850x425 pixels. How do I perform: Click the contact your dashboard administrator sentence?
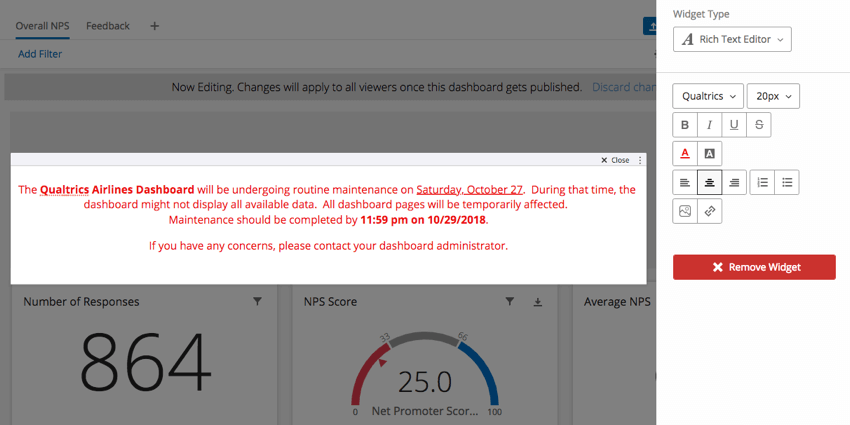329,246
